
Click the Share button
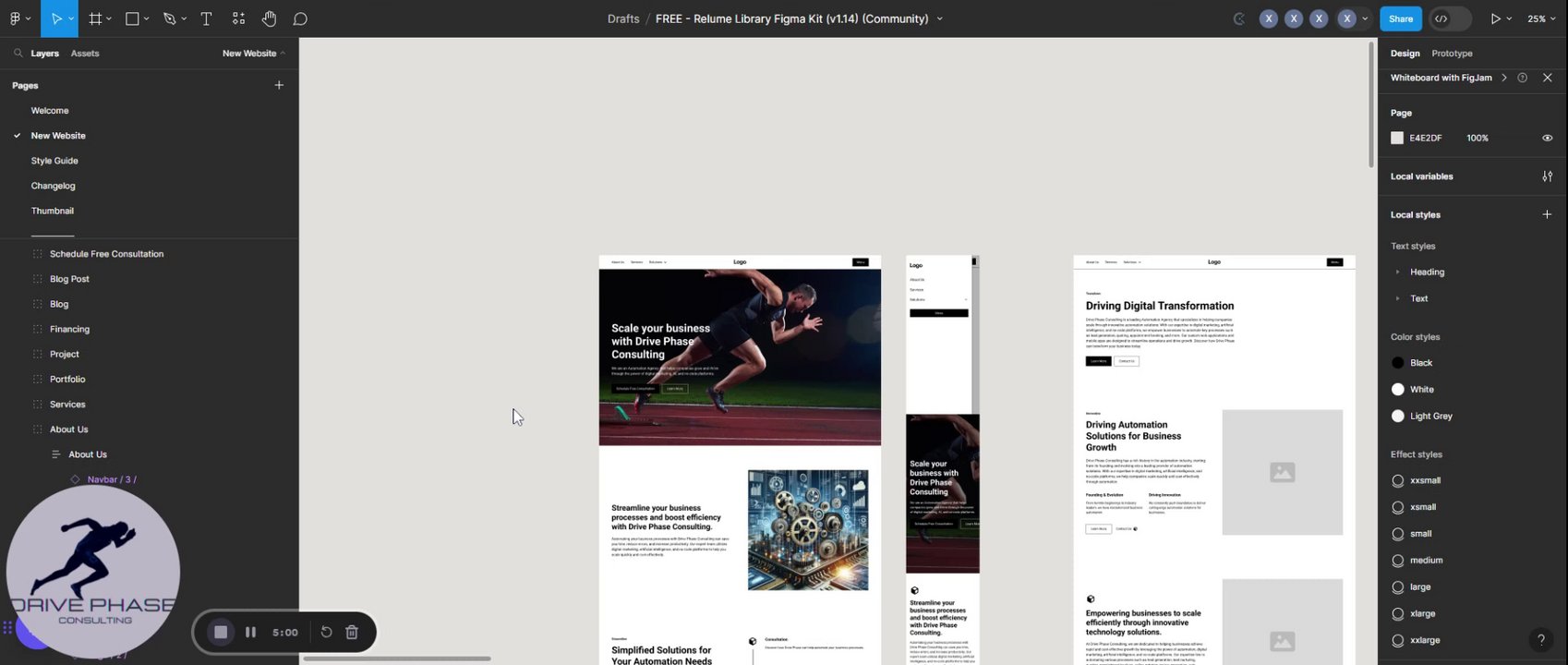click(1400, 18)
